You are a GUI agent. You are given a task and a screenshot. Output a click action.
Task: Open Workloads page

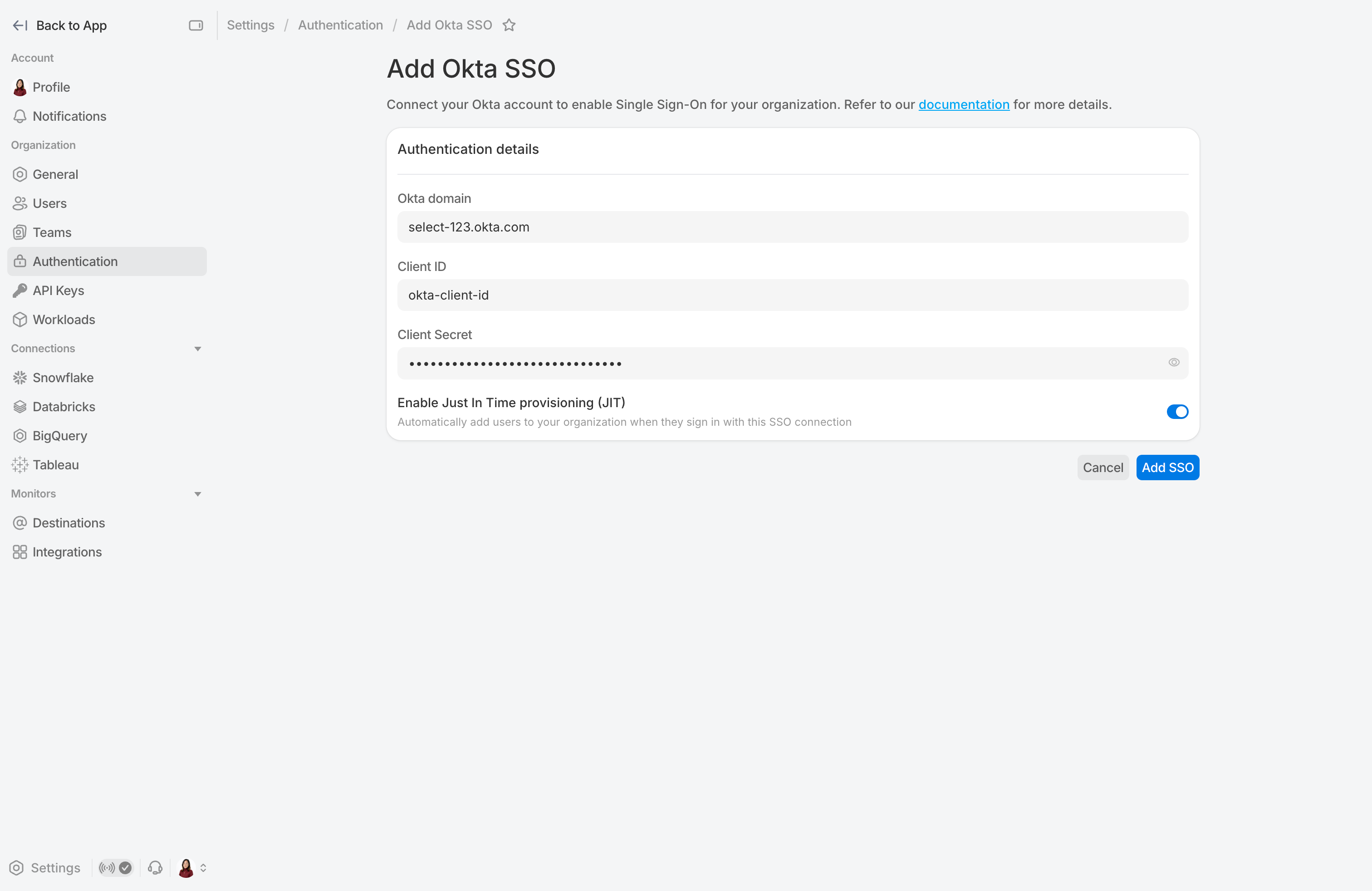point(107,320)
